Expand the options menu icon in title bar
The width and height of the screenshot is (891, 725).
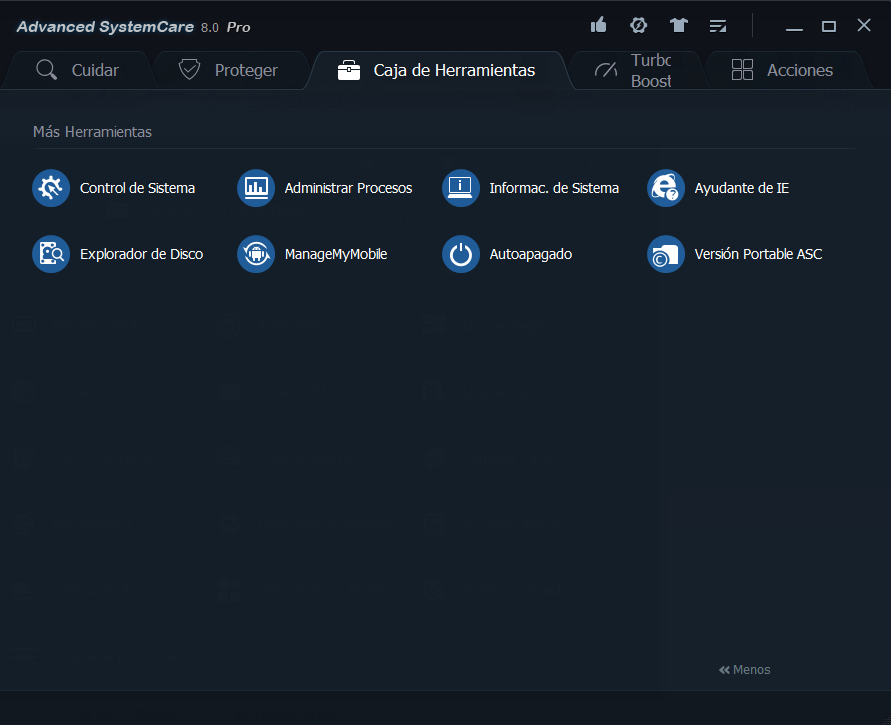pyautogui.click(x=718, y=26)
